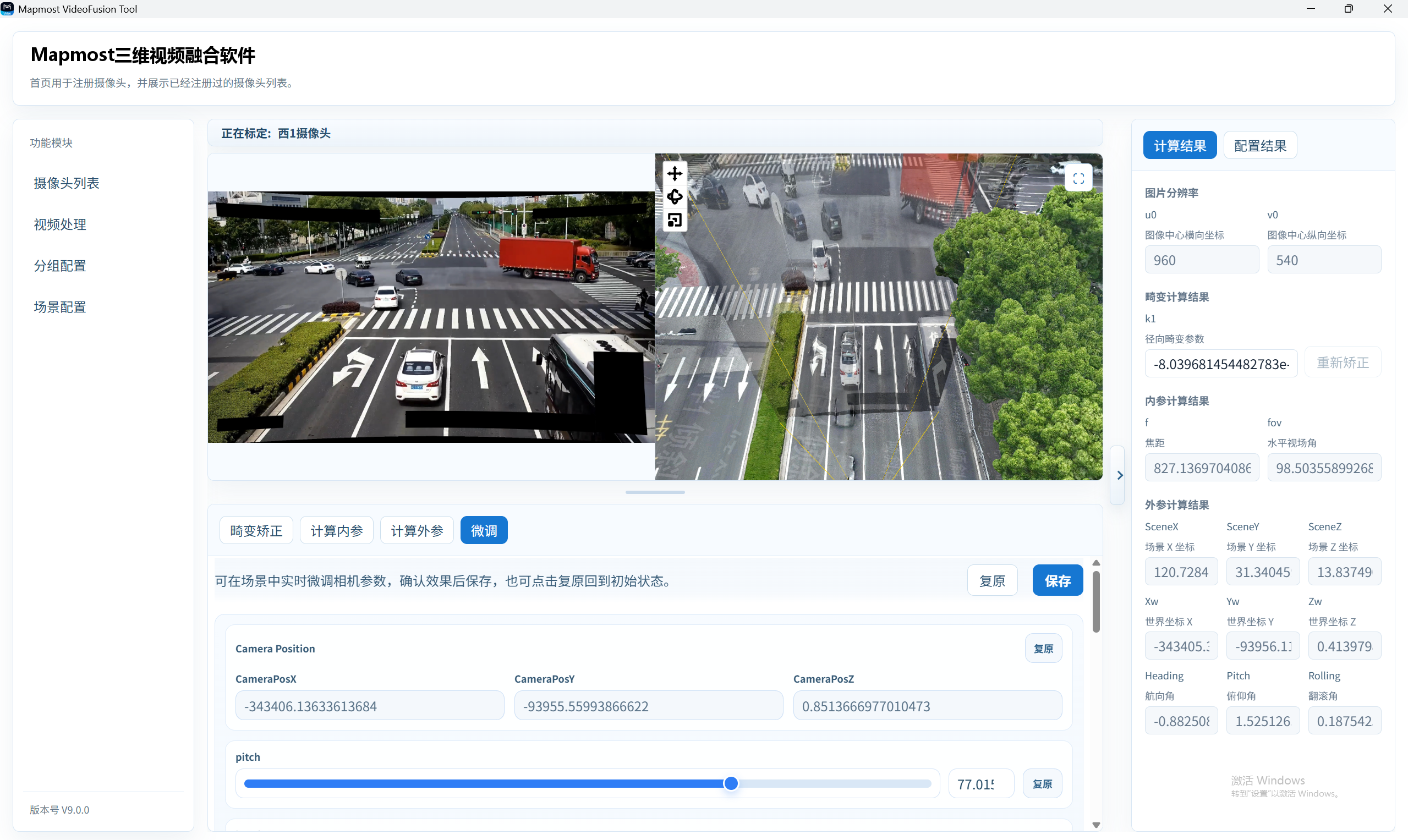Image resolution: width=1408 pixels, height=840 pixels.
Task: Switch to the 计算结果 tab
Action: (x=1180, y=145)
